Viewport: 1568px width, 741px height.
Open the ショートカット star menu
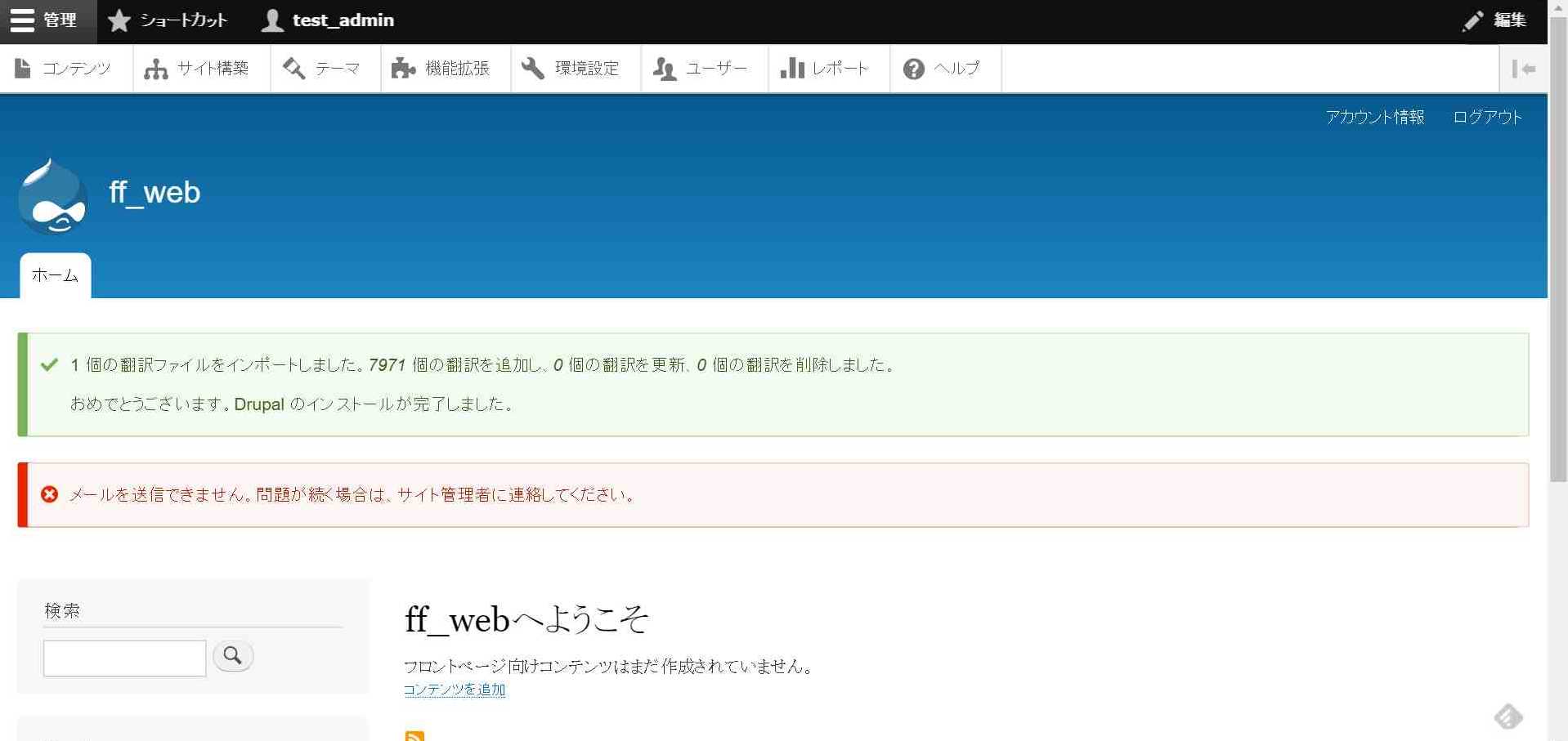168,21
